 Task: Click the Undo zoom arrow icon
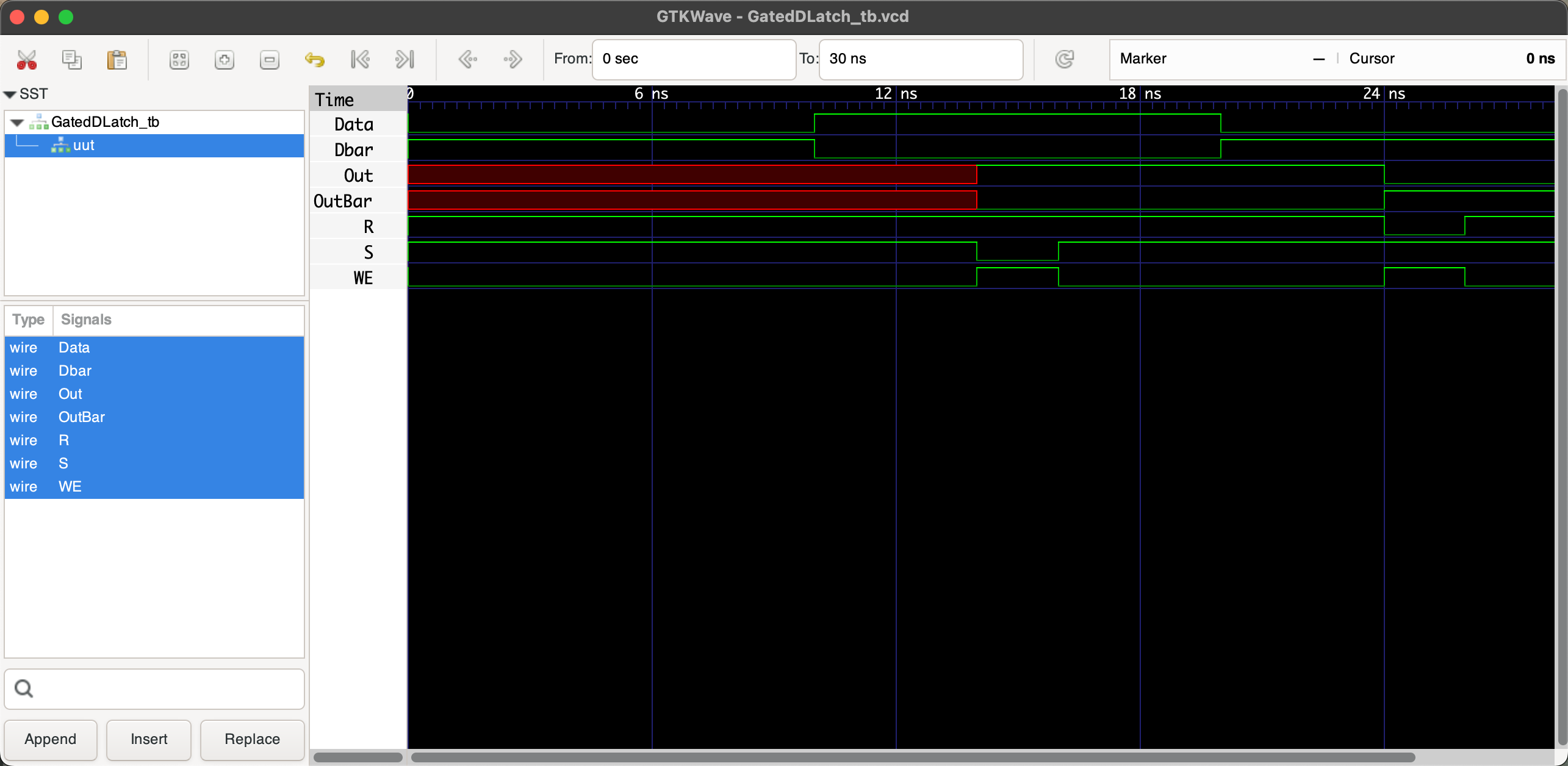[x=315, y=59]
